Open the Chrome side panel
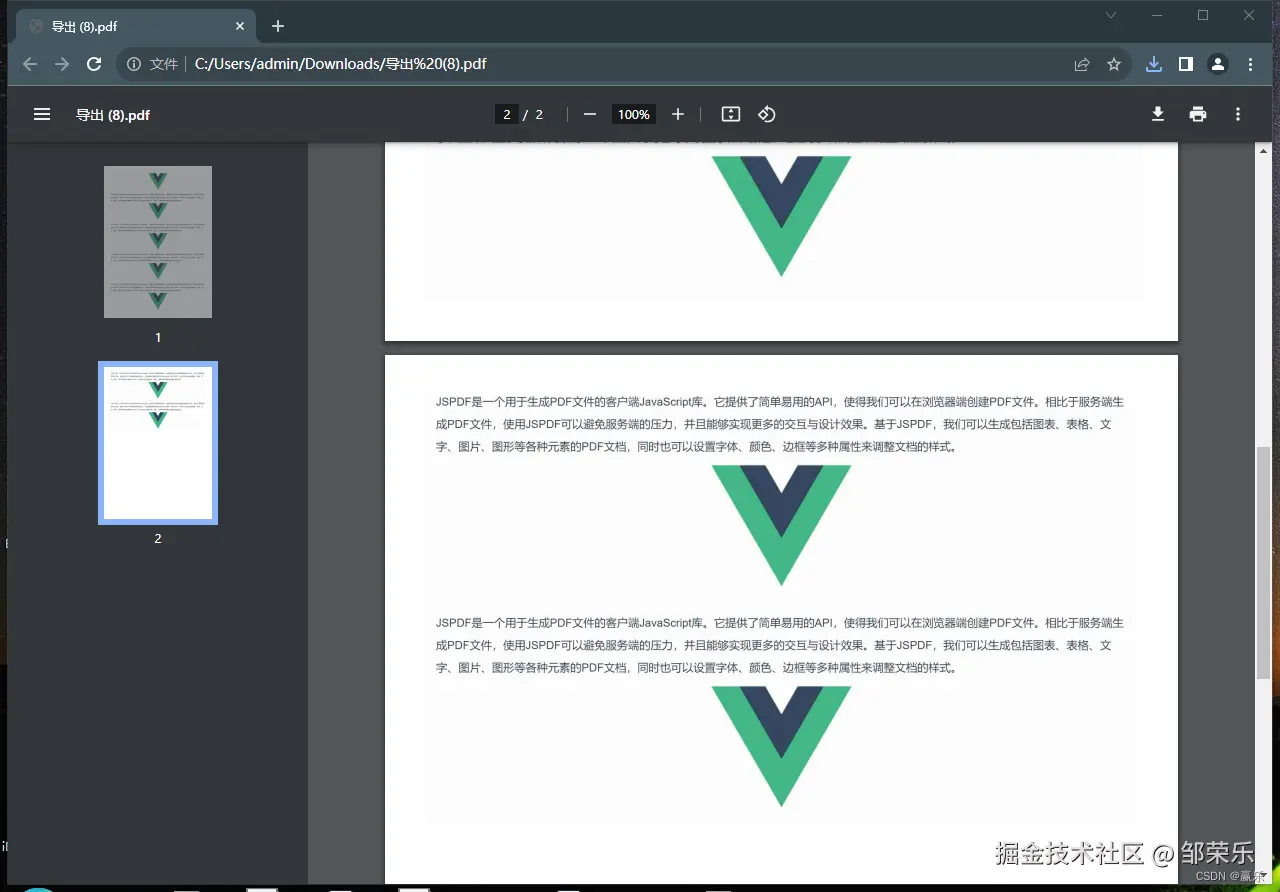 [x=1185, y=64]
